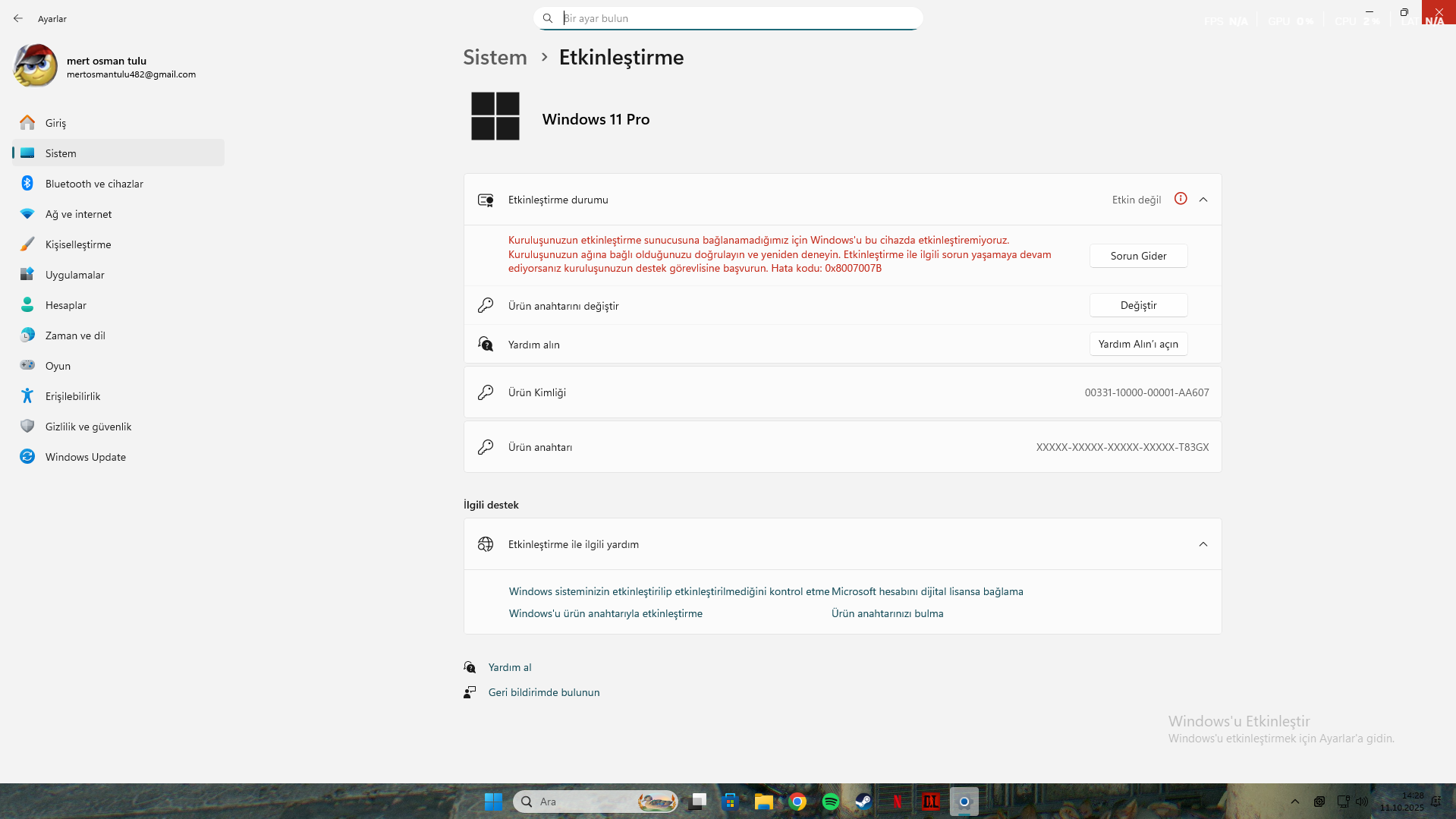Click the taskbar Ara search box

tap(596, 802)
